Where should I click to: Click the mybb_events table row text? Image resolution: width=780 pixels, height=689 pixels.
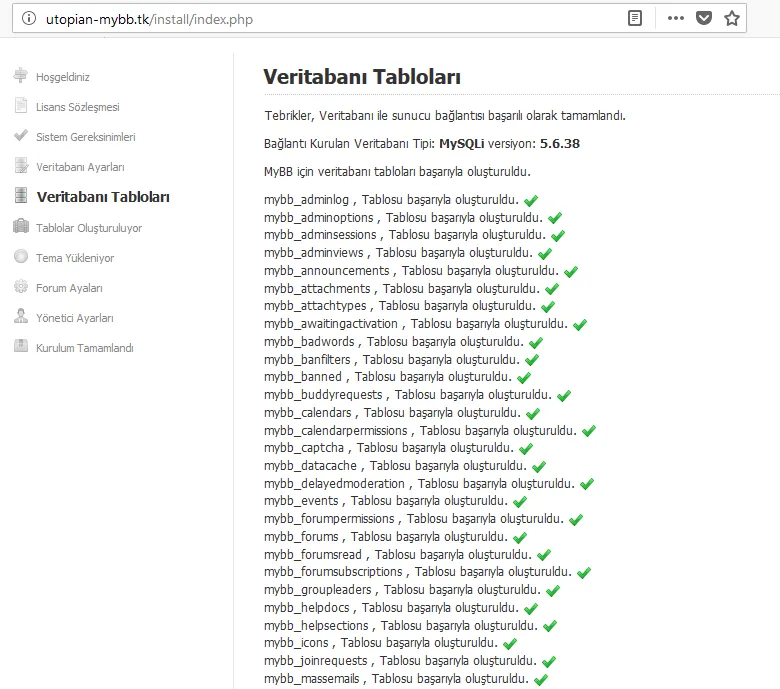point(386,500)
